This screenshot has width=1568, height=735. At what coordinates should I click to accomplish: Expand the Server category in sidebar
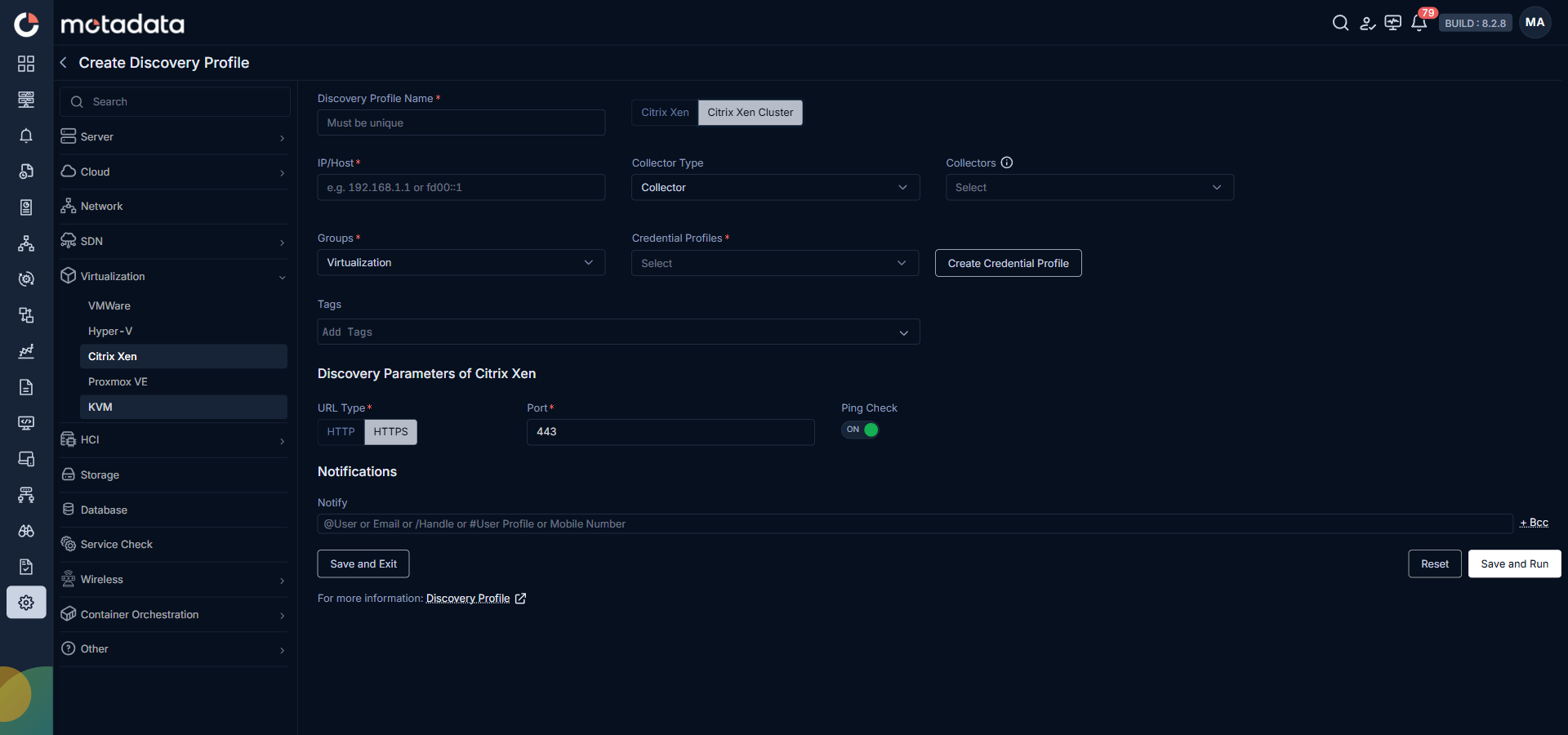tap(174, 136)
